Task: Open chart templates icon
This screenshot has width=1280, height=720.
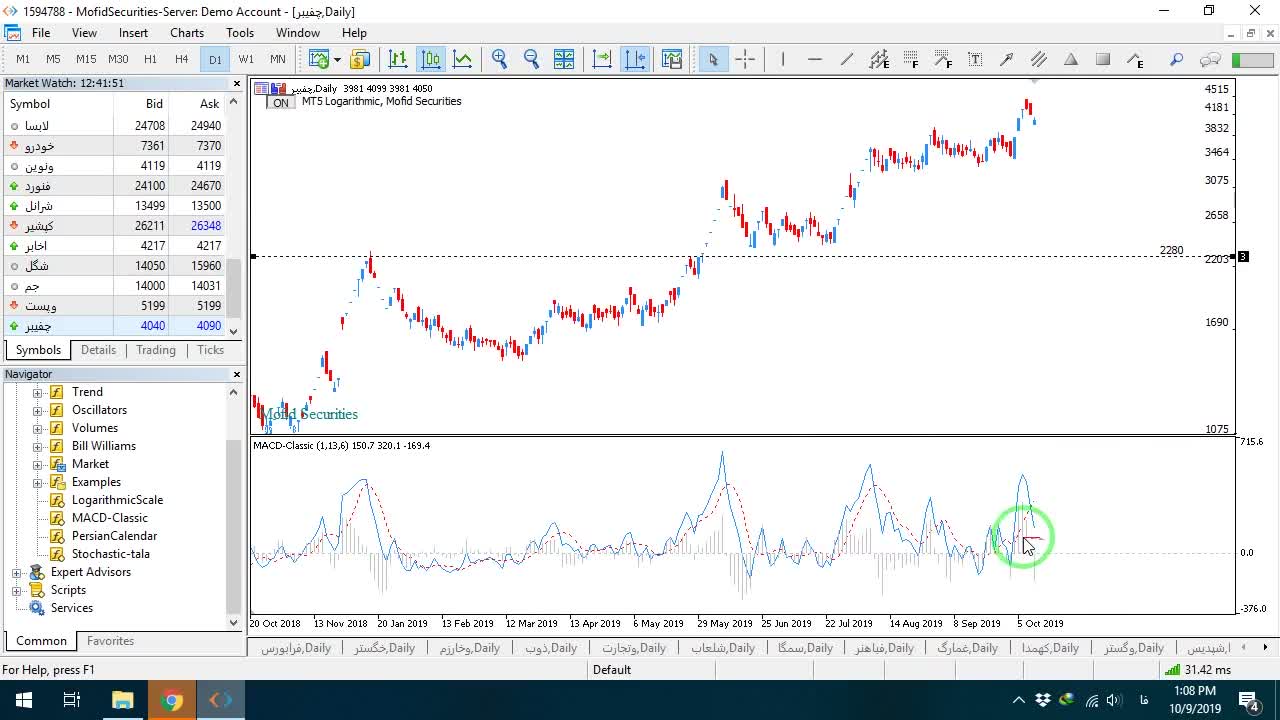Action: click(672, 59)
